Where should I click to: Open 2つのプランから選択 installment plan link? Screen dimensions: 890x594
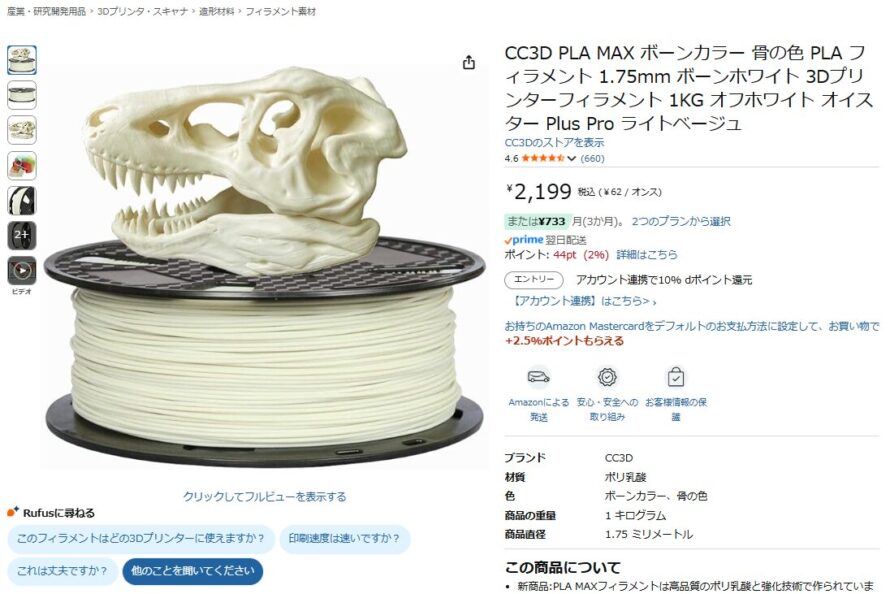coord(681,221)
